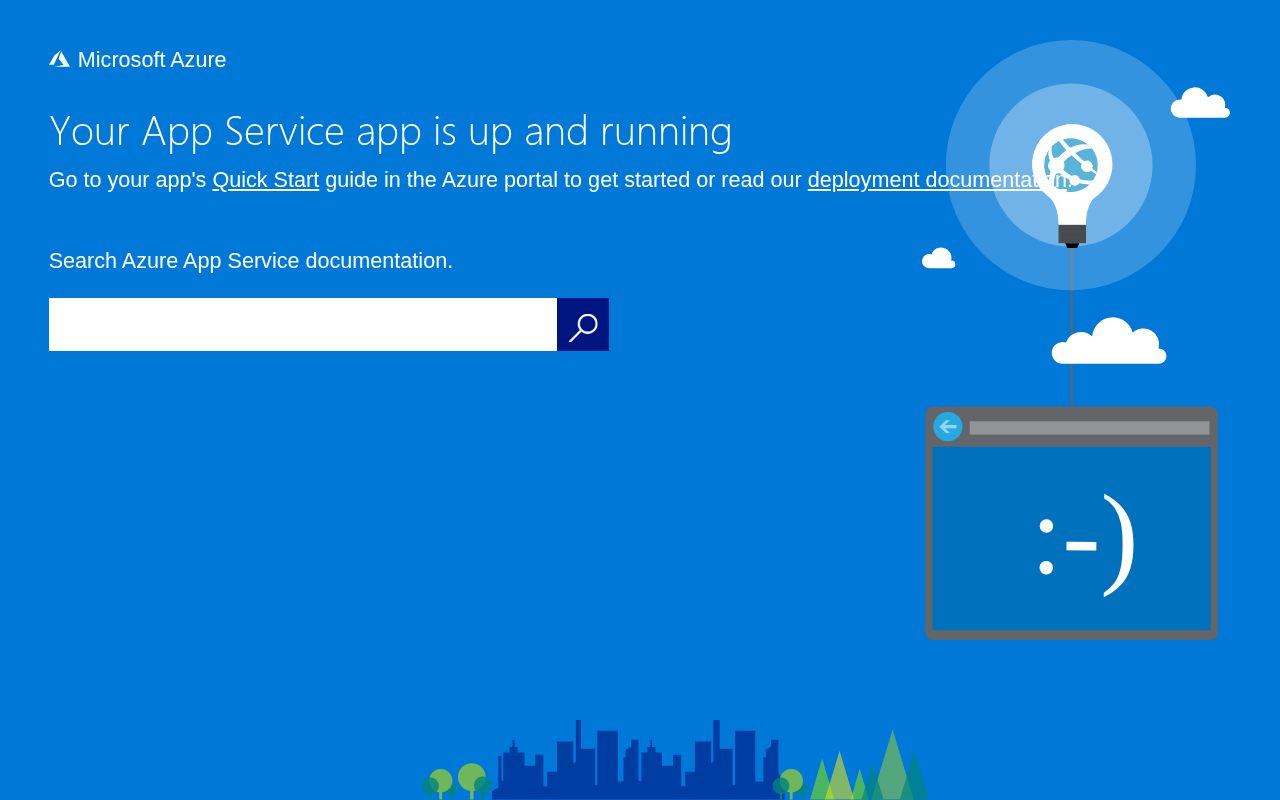Open the Quick Start link
The image size is (1280, 800).
pyautogui.click(x=266, y=180)
